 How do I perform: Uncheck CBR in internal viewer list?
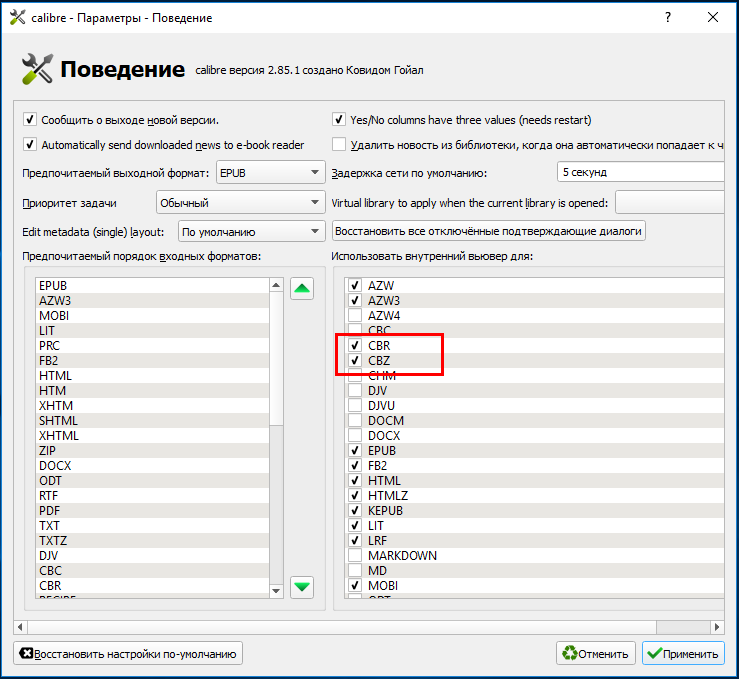(x=355, y=345)
